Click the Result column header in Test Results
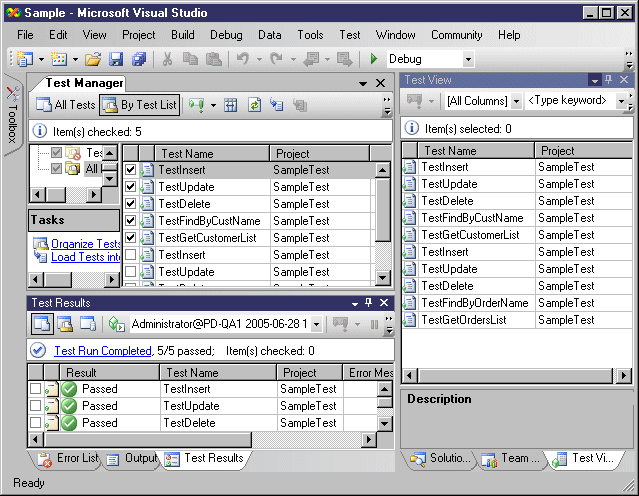This screenshot has width=639, height=496. click(x=109, y=373)
